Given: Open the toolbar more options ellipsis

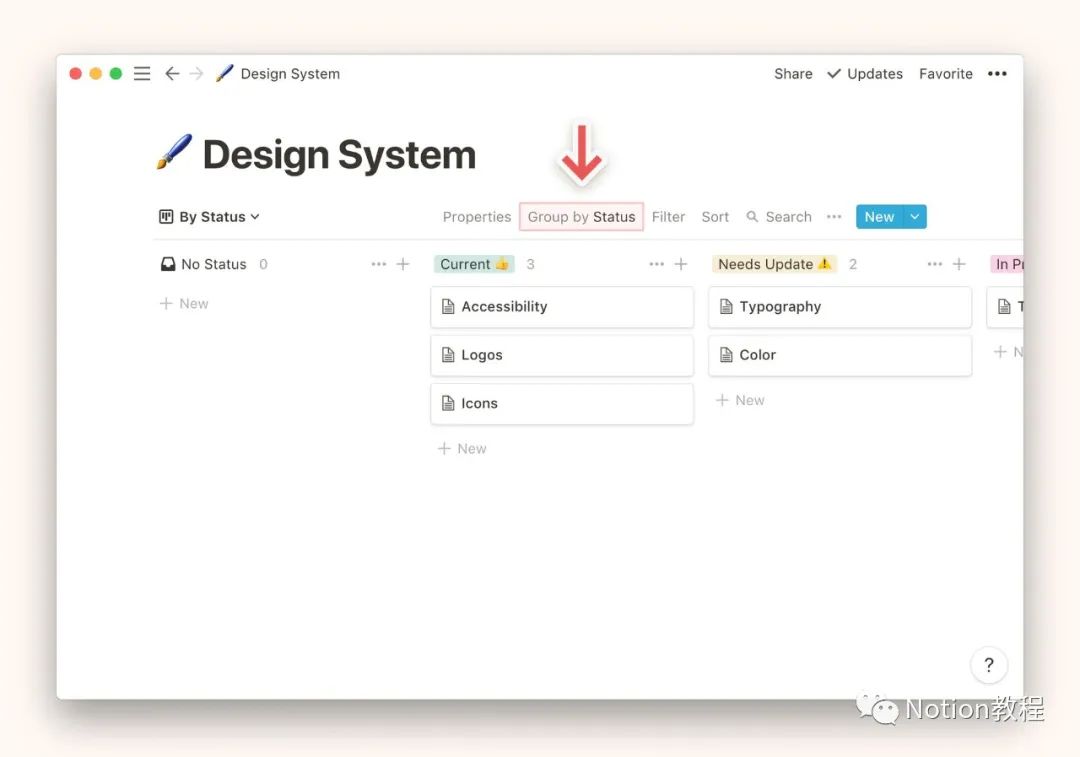Looking at the screenshot, I should click(834, 217).
